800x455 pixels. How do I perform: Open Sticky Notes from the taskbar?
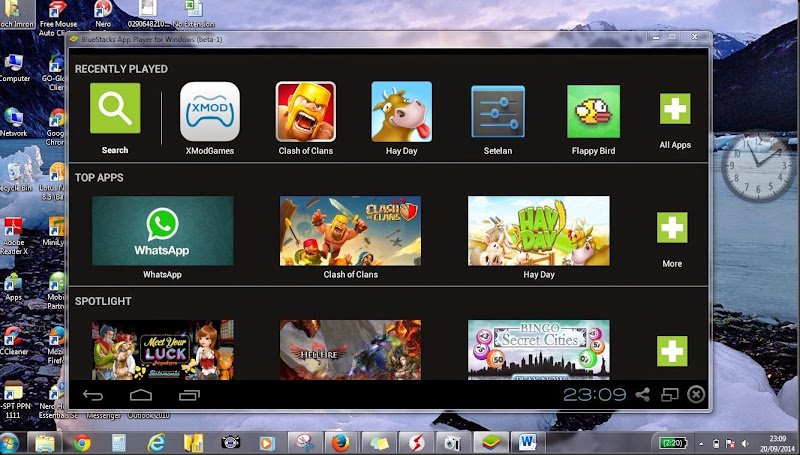pyautogui.click(x=379, y=443)
